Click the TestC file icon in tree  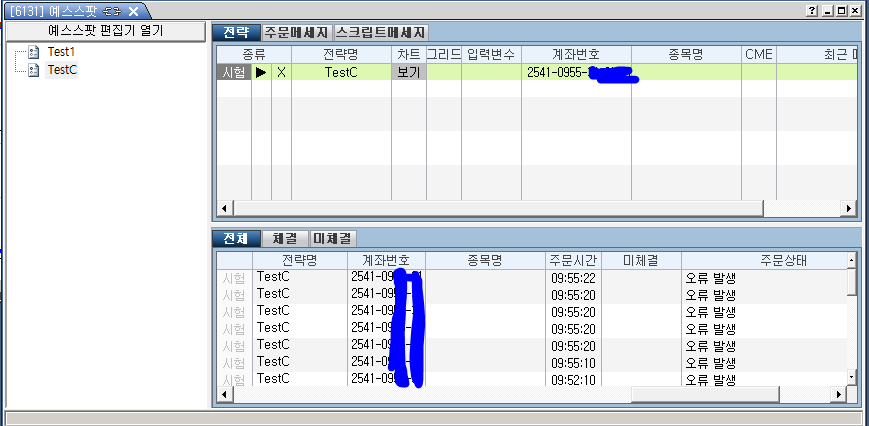[34, 70]
